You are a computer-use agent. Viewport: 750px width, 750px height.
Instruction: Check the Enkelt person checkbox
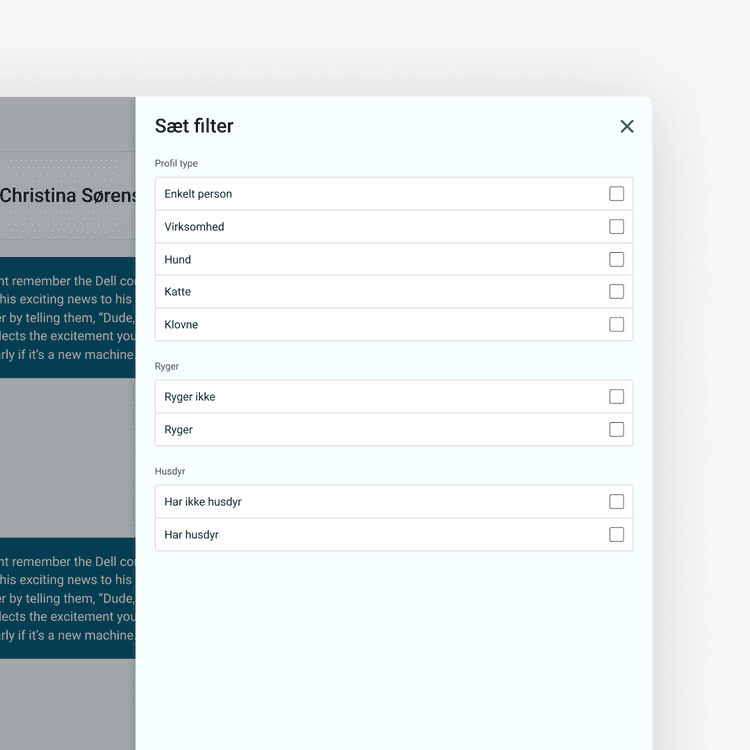(616, 194)
